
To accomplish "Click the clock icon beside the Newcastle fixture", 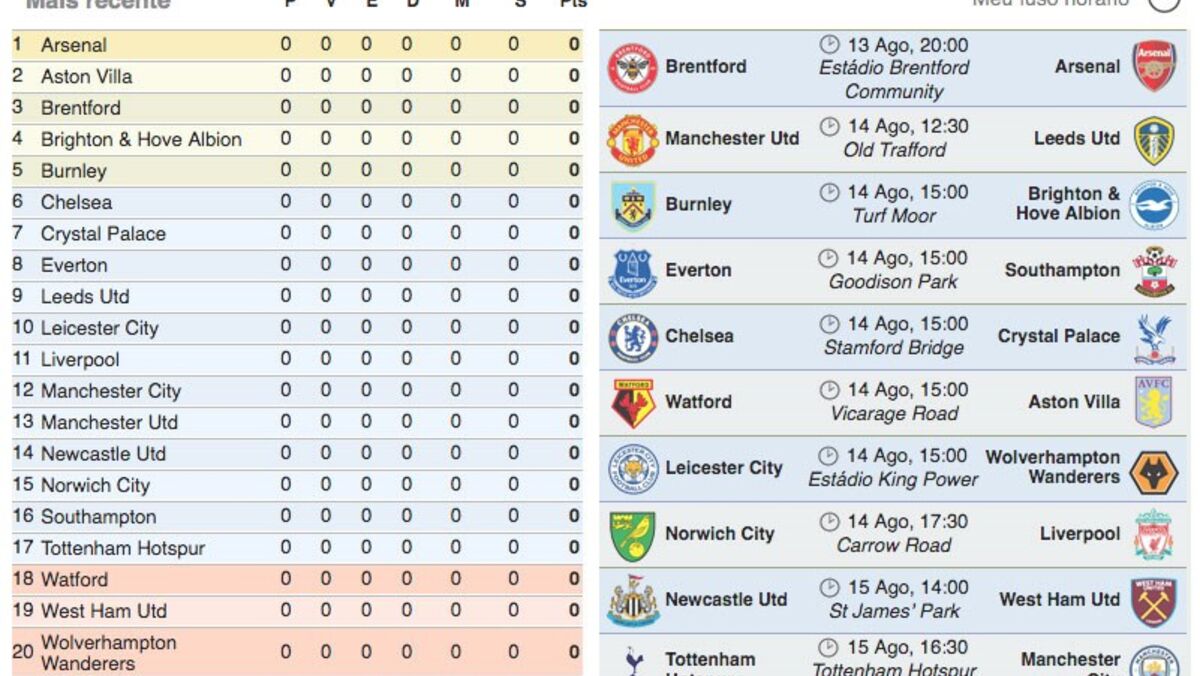I will (x=828, y=588).
